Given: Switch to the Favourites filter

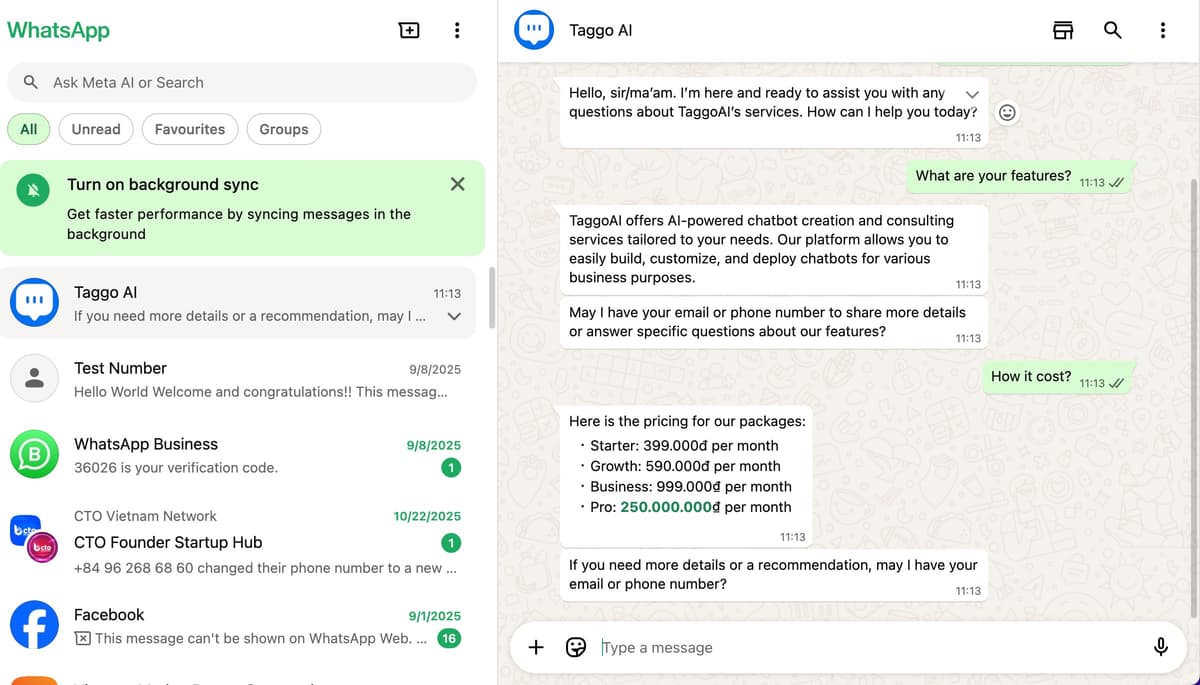Looking at the screenshot, I should pos(189,129).
